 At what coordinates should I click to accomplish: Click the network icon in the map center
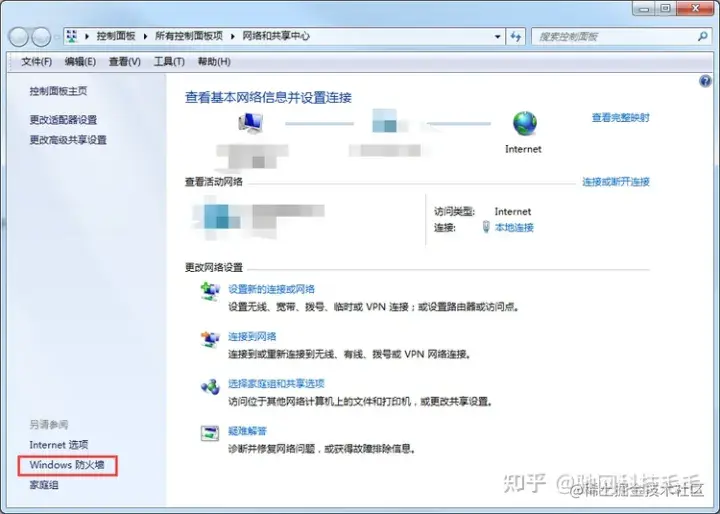pos(384,121)
